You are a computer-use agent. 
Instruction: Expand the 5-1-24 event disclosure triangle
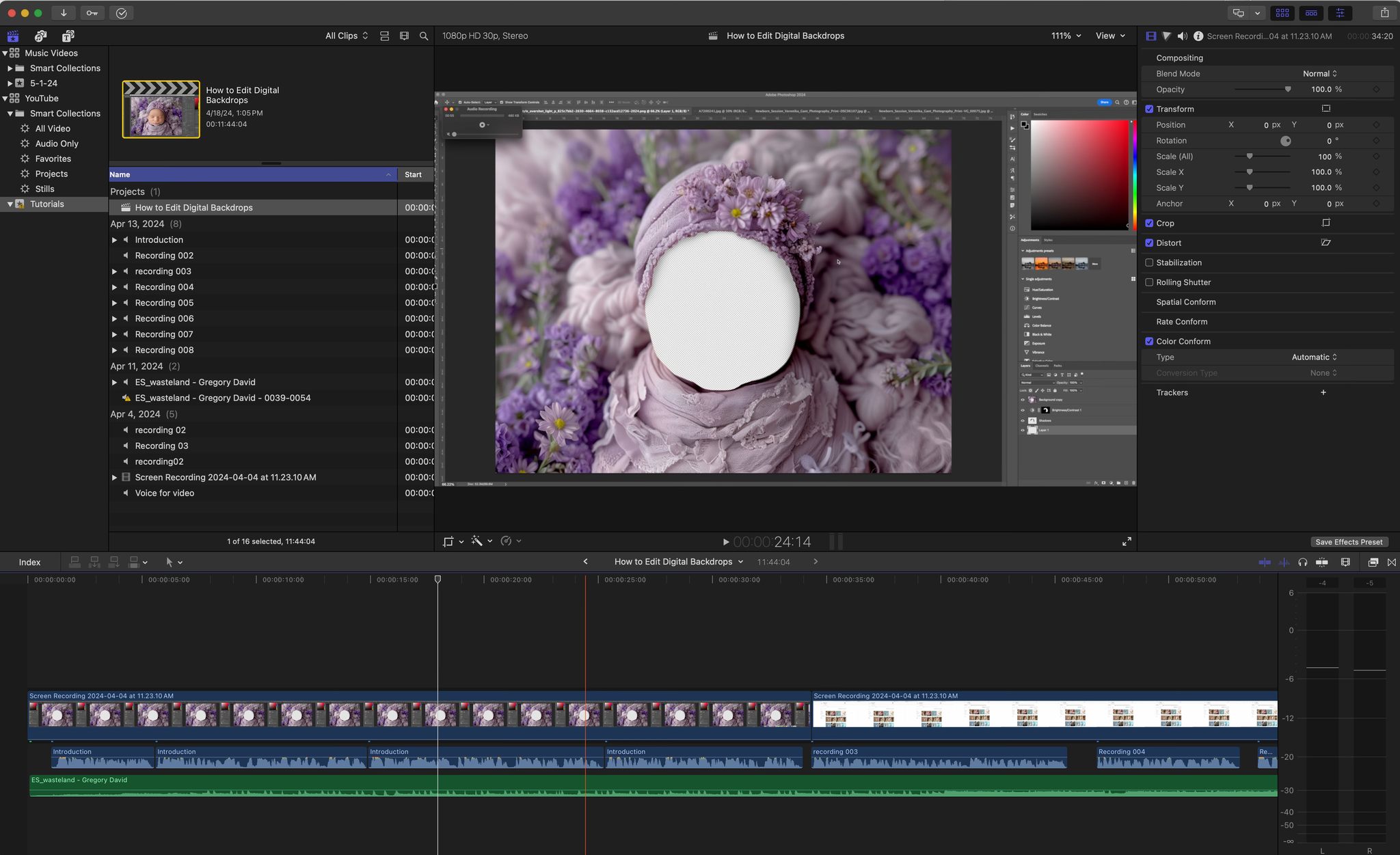point(10,83)
